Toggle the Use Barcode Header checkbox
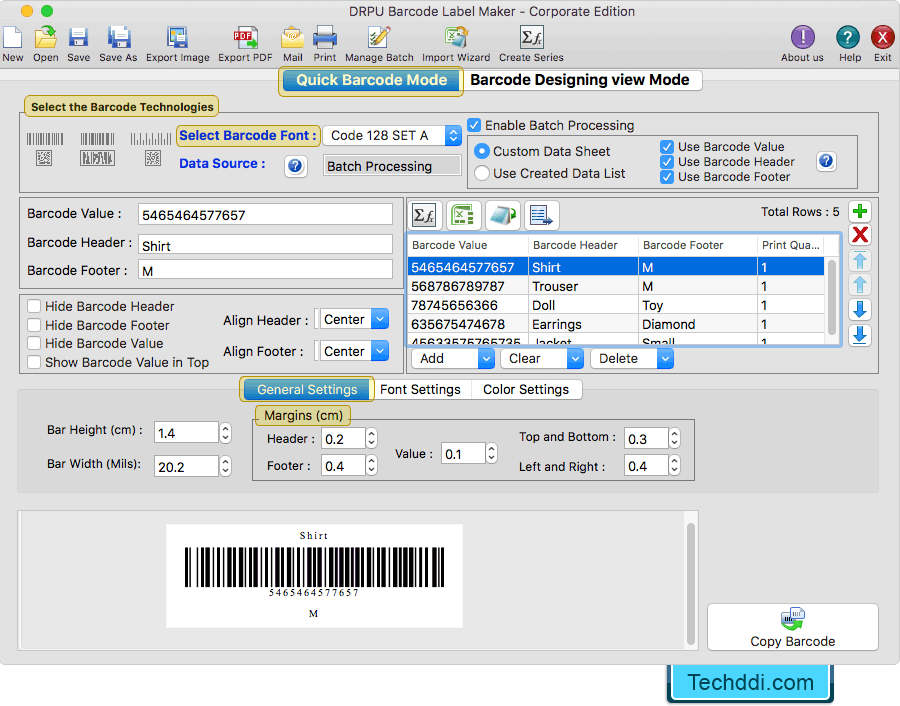900x706 pixels. pos(666,162)
